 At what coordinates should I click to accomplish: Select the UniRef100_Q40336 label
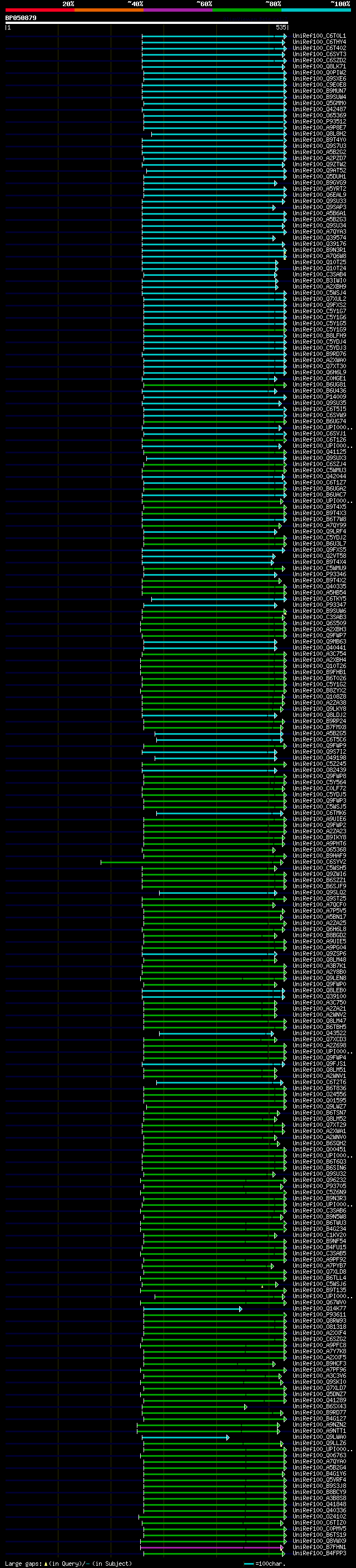(319, 1510)
